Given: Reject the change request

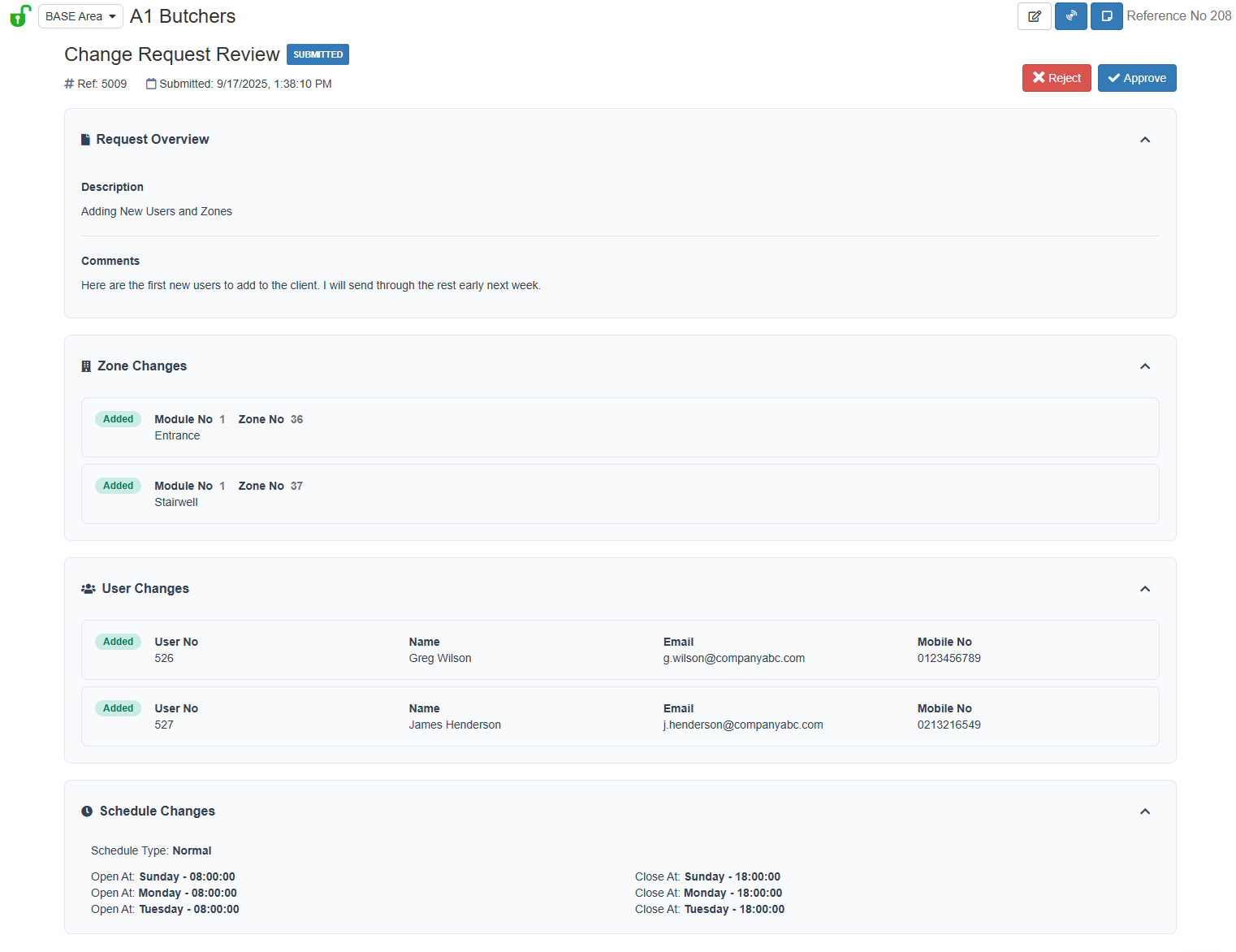Looking at the screenshot, I should [x=1056, y=78].
